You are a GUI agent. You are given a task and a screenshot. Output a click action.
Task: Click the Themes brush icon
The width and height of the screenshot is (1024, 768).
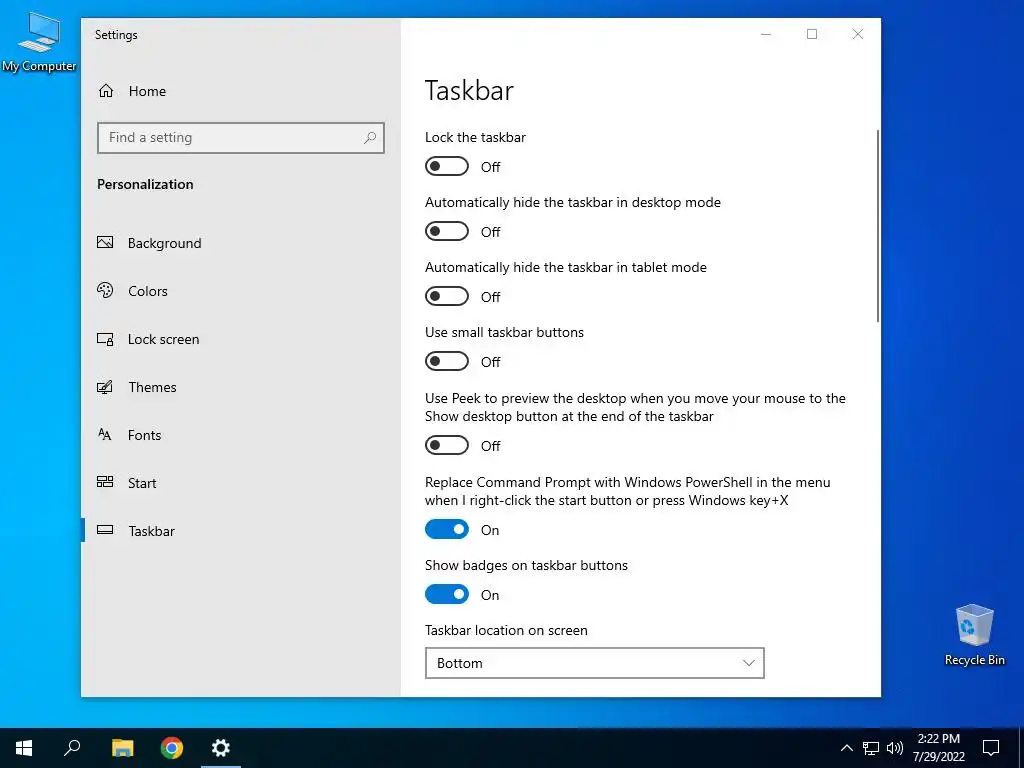point(105,387)
